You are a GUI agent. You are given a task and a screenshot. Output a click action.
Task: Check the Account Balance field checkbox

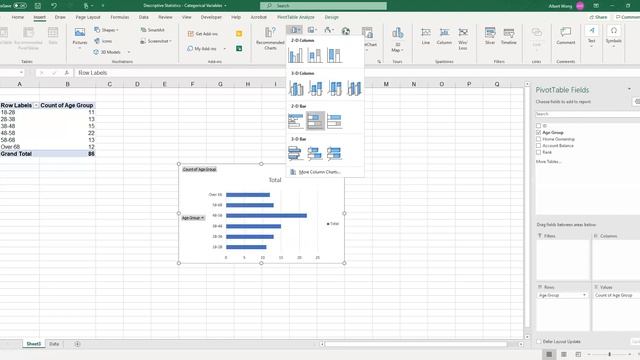pyautogui.click(x=538, y=145)
